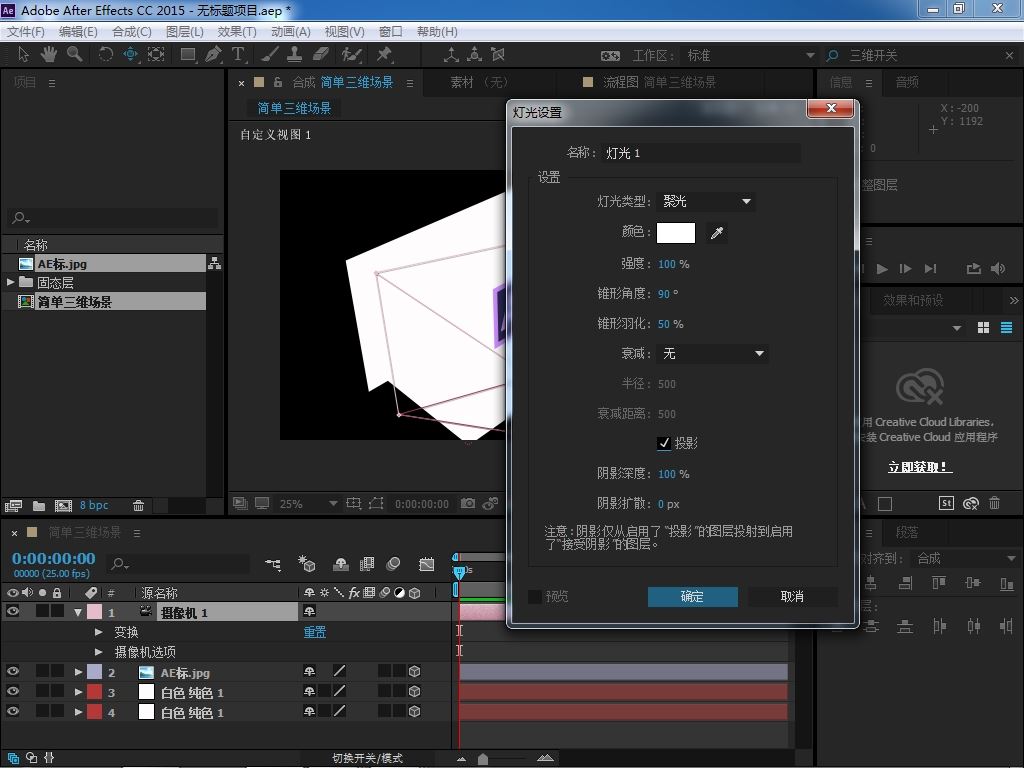
Task: Create a new folder in the Project panel
Action: tap(39, 505)
